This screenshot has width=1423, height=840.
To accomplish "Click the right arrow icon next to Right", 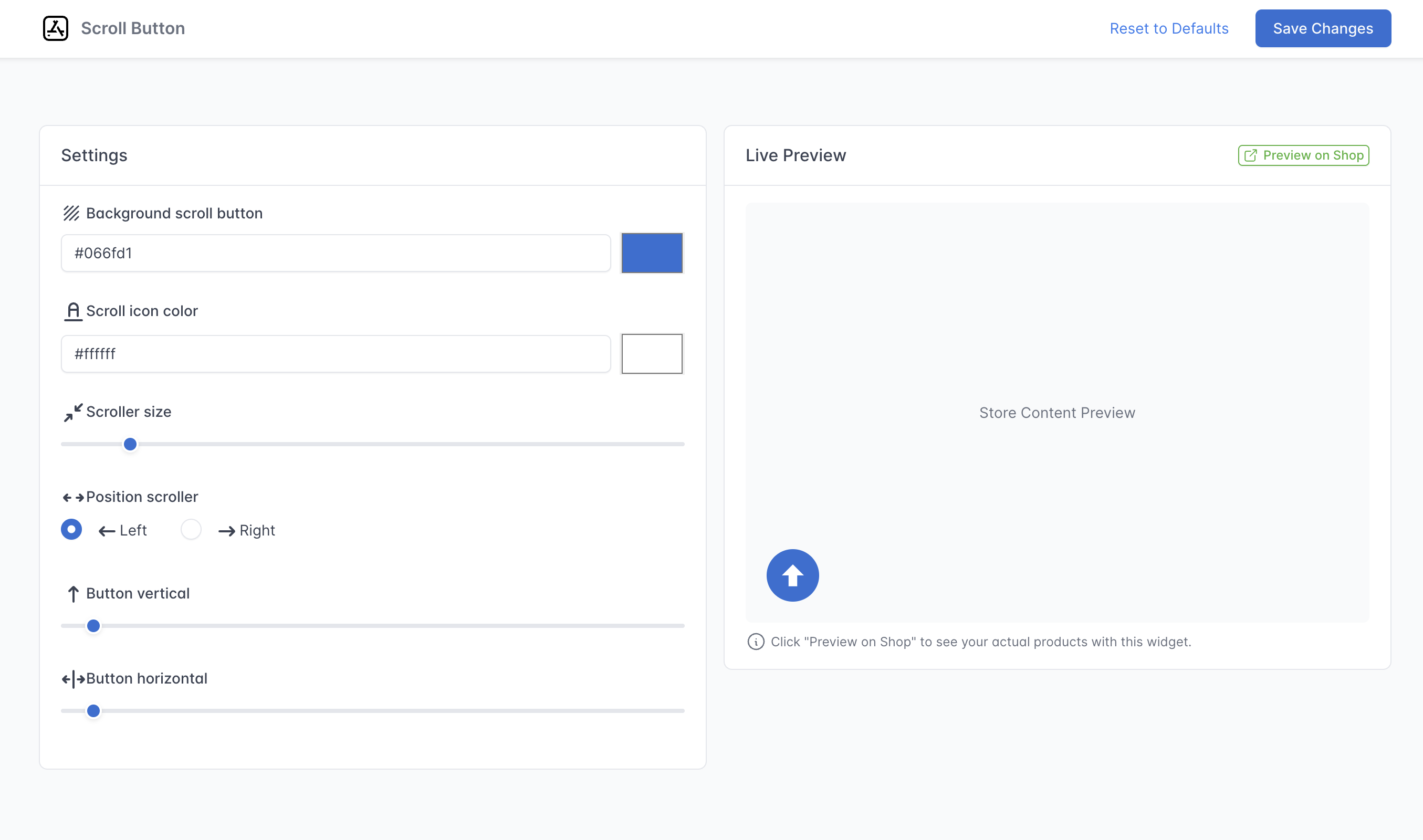I will 226,531.
